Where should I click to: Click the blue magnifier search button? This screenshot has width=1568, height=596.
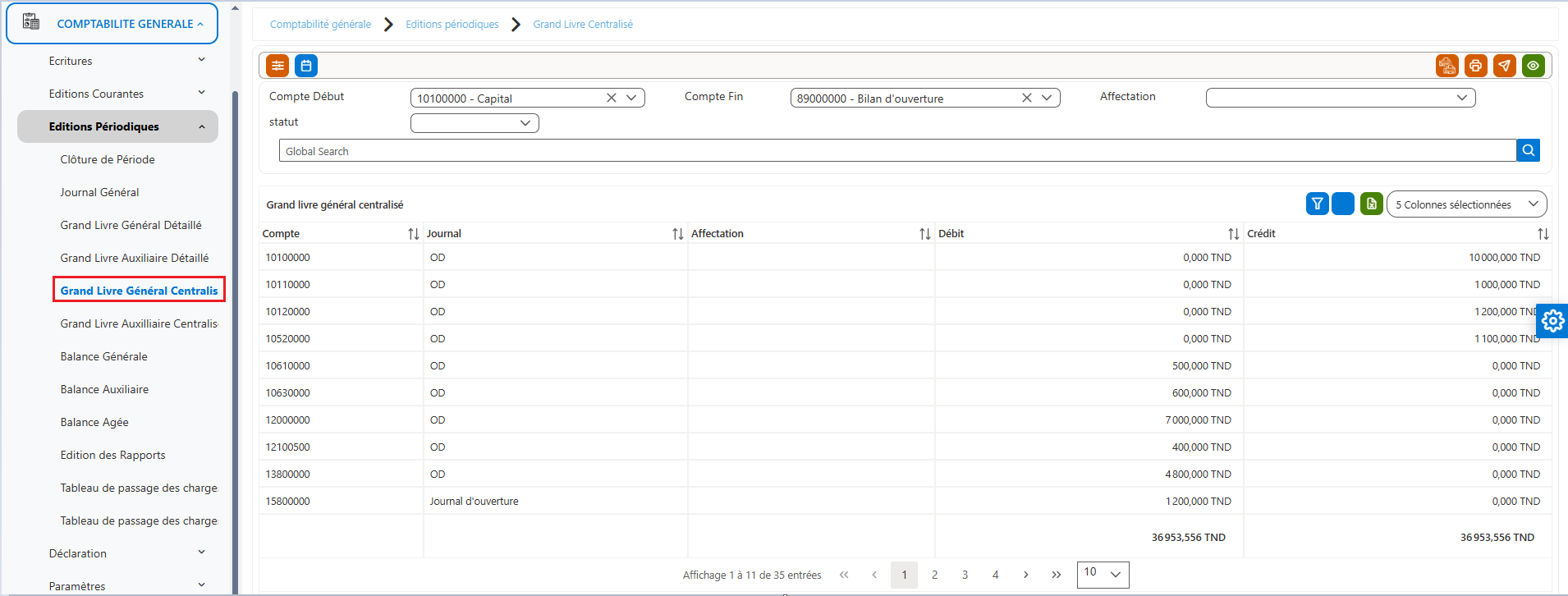pos(1529,150)
